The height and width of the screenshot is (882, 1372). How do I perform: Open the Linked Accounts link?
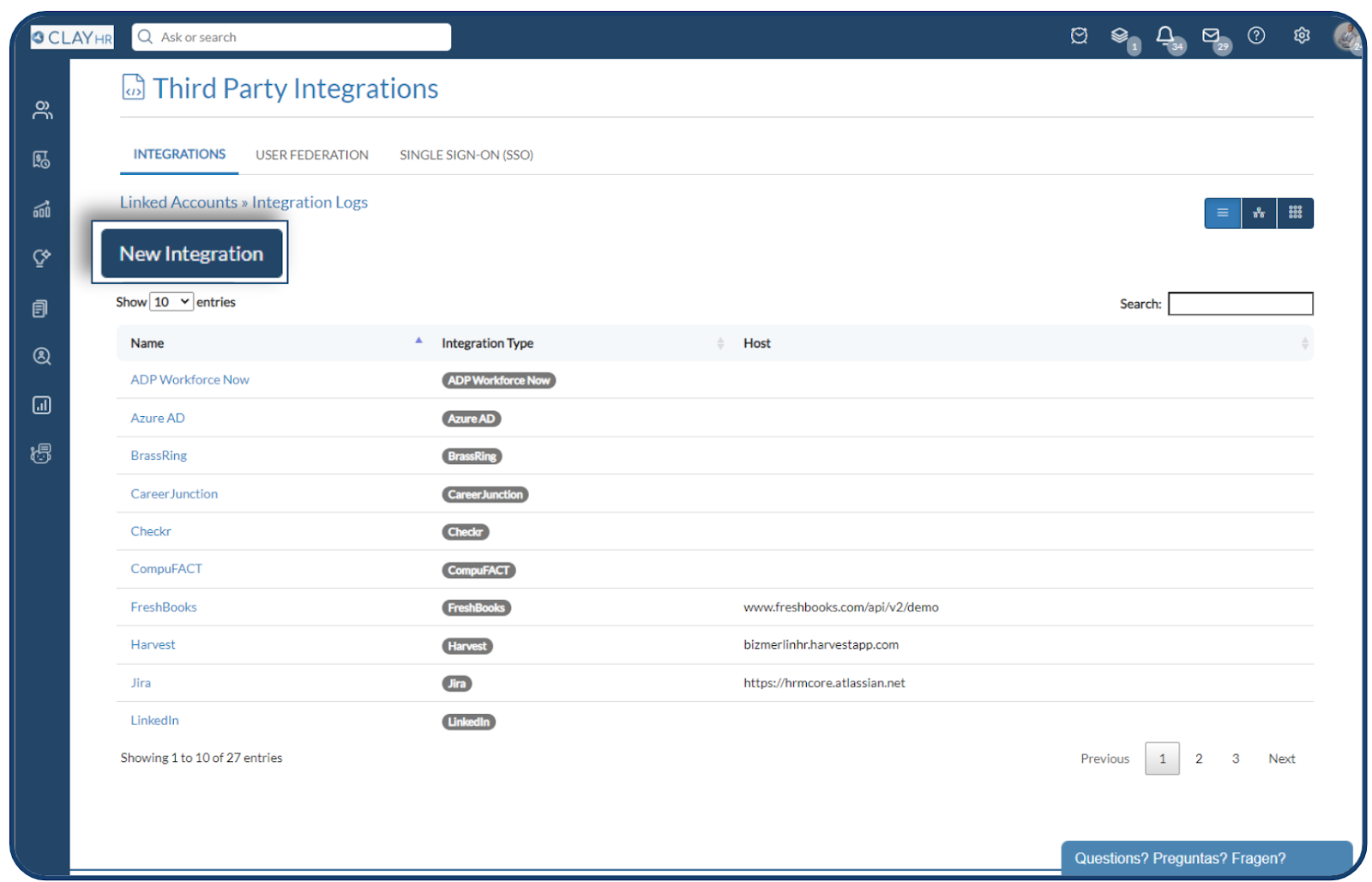pyautogui.click(x=178, y=202)
